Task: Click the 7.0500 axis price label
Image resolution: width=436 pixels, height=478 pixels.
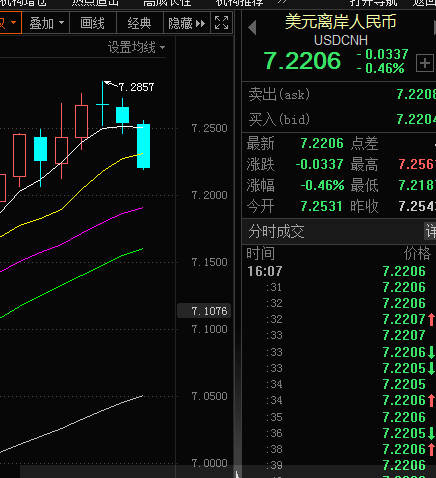Action: [209, 396]
